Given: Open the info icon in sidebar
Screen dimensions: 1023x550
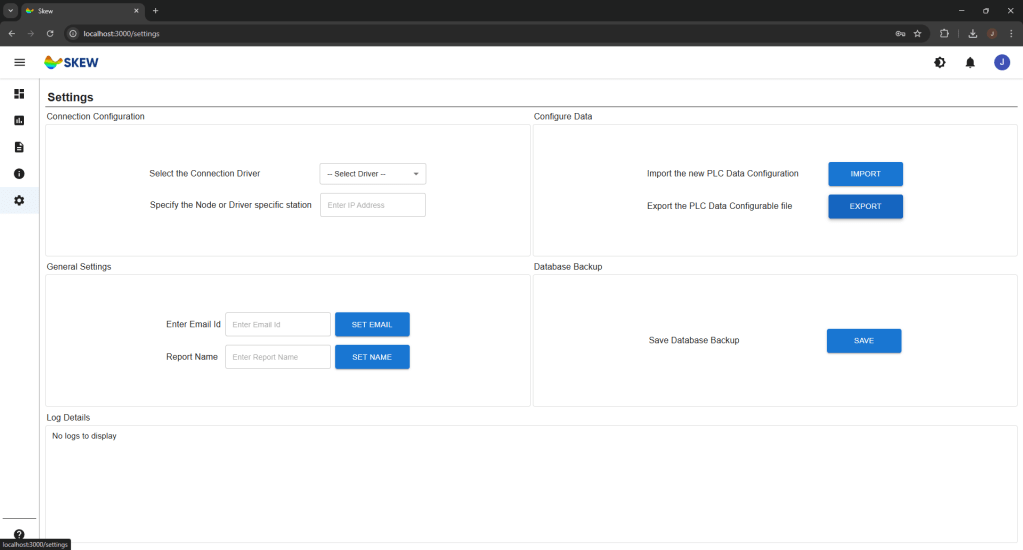Looking at the screenshot, I should click(19, 174).
